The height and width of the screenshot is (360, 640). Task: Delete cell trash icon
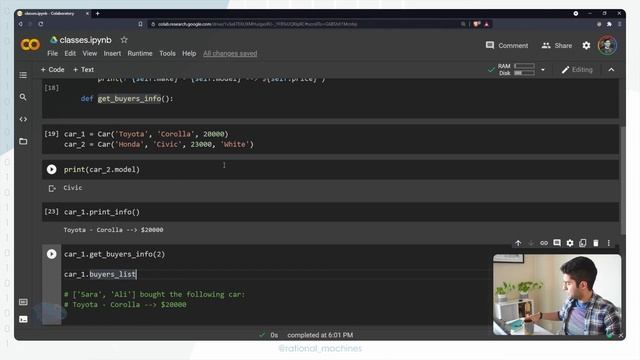(596, 243)
